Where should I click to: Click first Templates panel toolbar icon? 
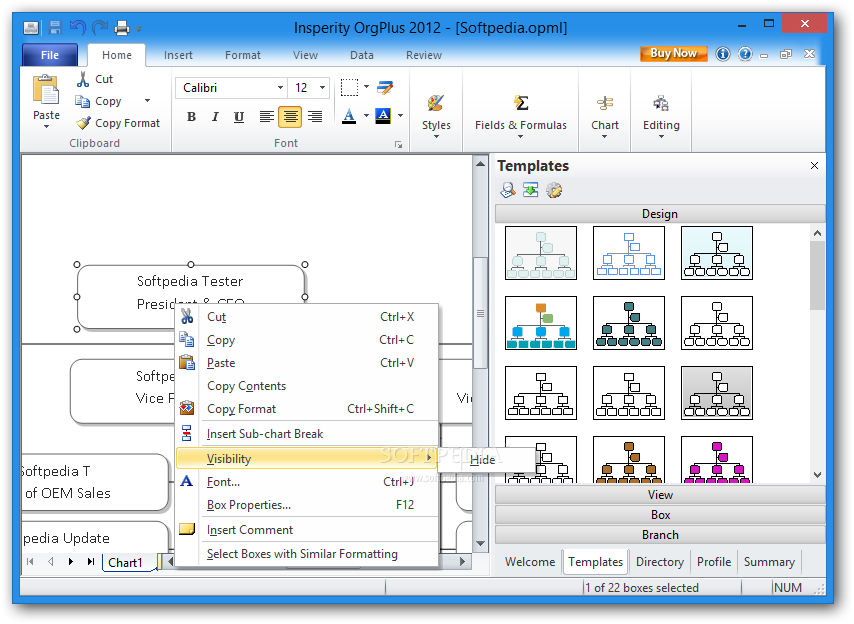pos(508,190)
